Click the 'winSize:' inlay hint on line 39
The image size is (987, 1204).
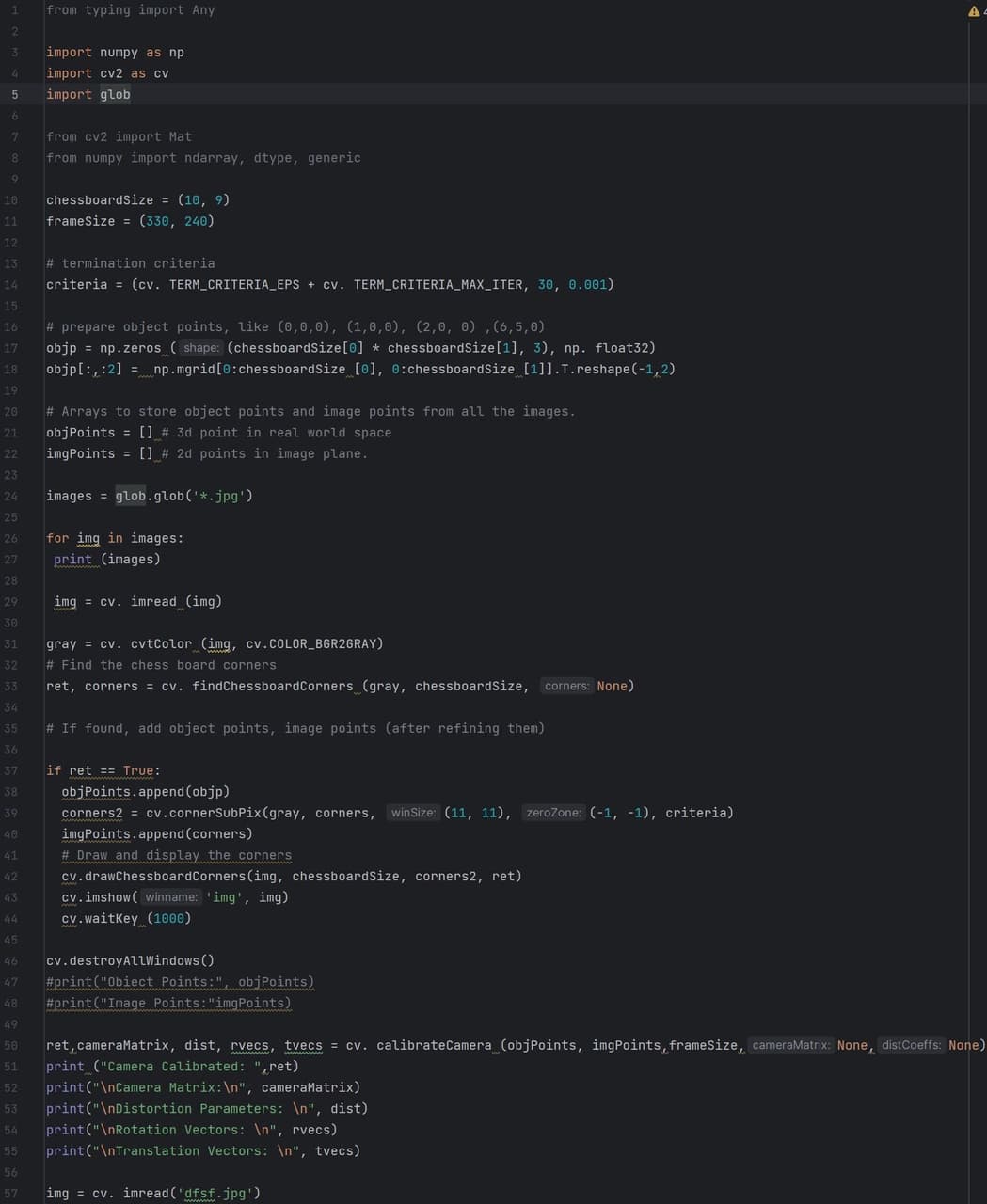[413, 812]
